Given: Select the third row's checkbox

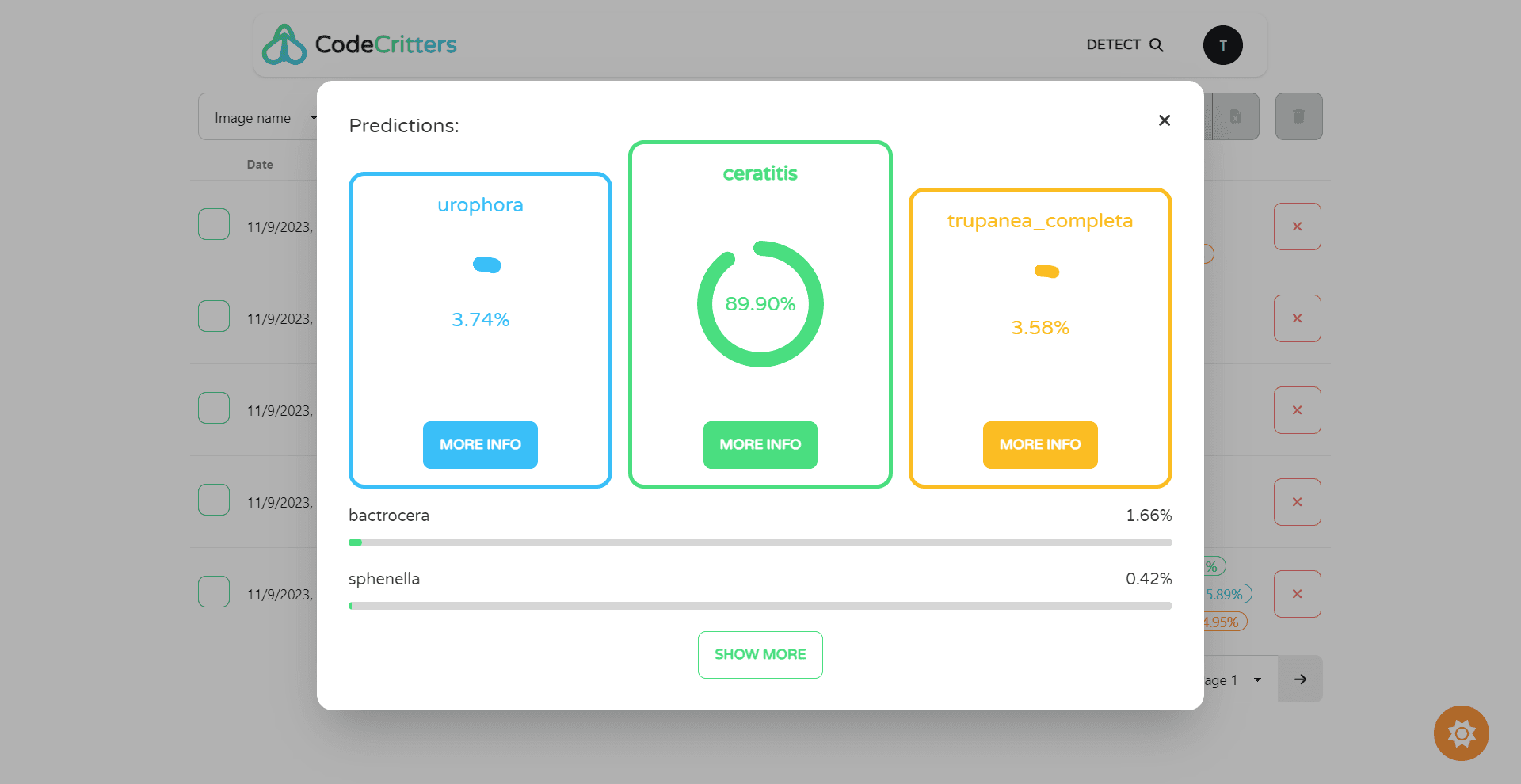Looking at the screenshot, I should coord(214,408).
